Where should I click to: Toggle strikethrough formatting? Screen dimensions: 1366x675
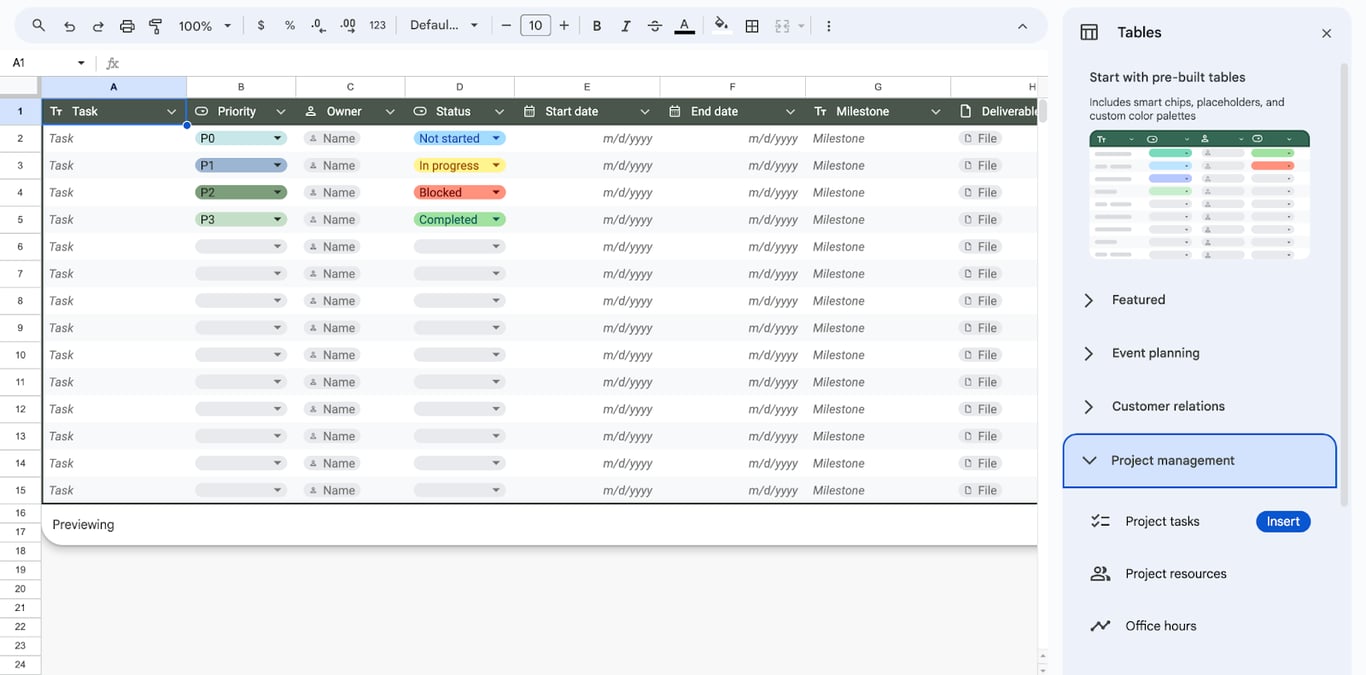click(655, 26)
